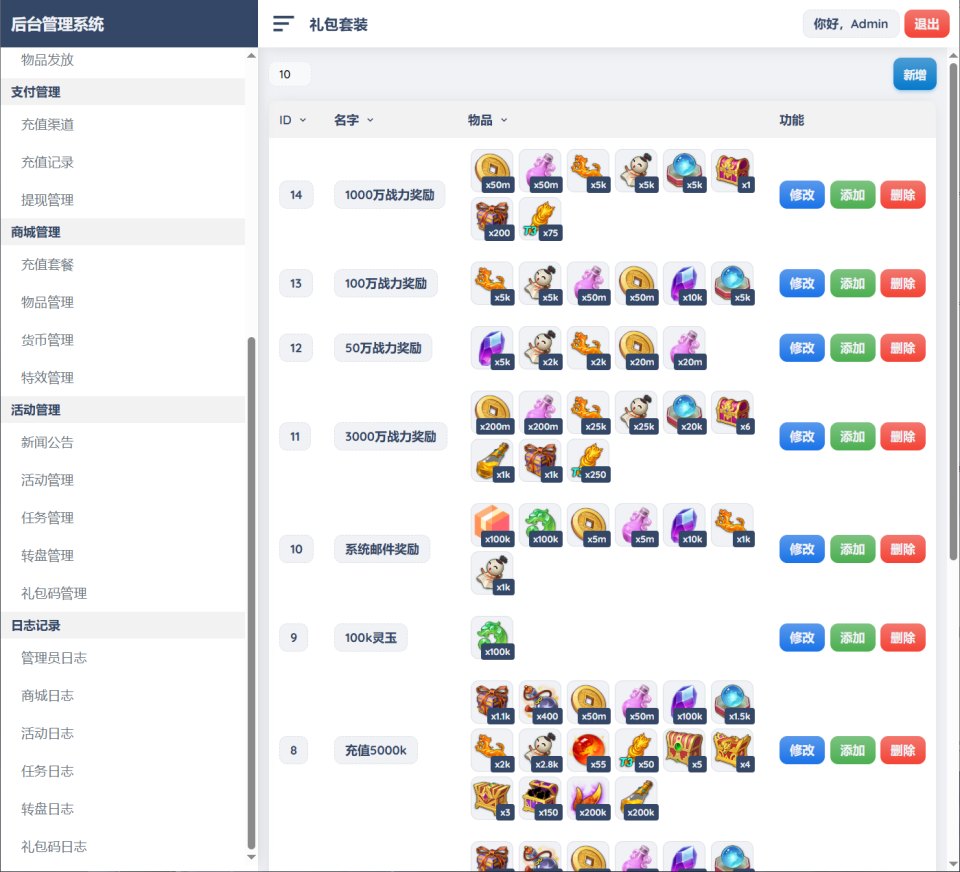The height and width of the screenshot is (872, 960).
Task: Click golden chest x3 in 充值5000k row
Action: point(492,799)
